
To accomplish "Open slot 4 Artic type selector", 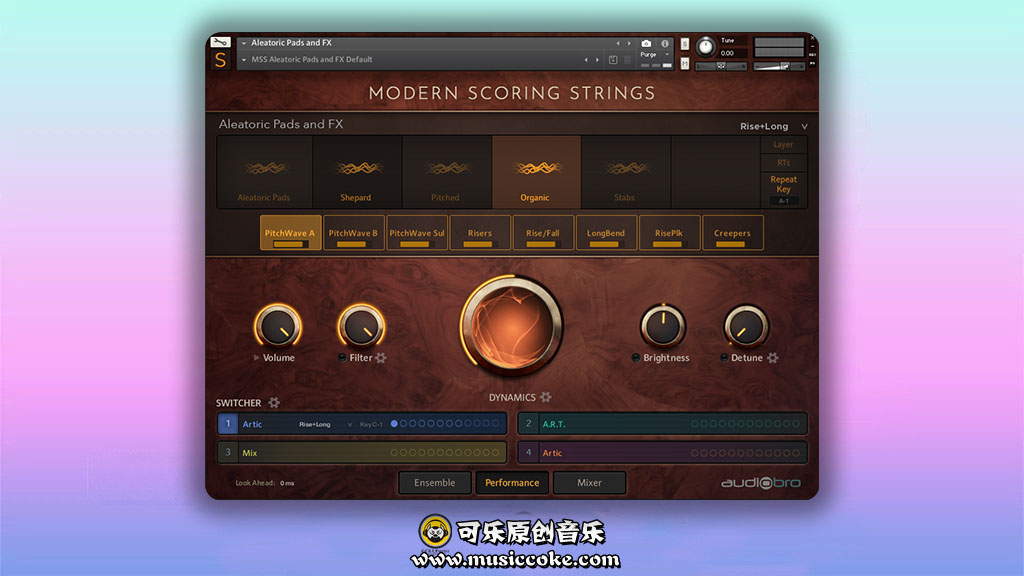I will click(x=552, y=453).
